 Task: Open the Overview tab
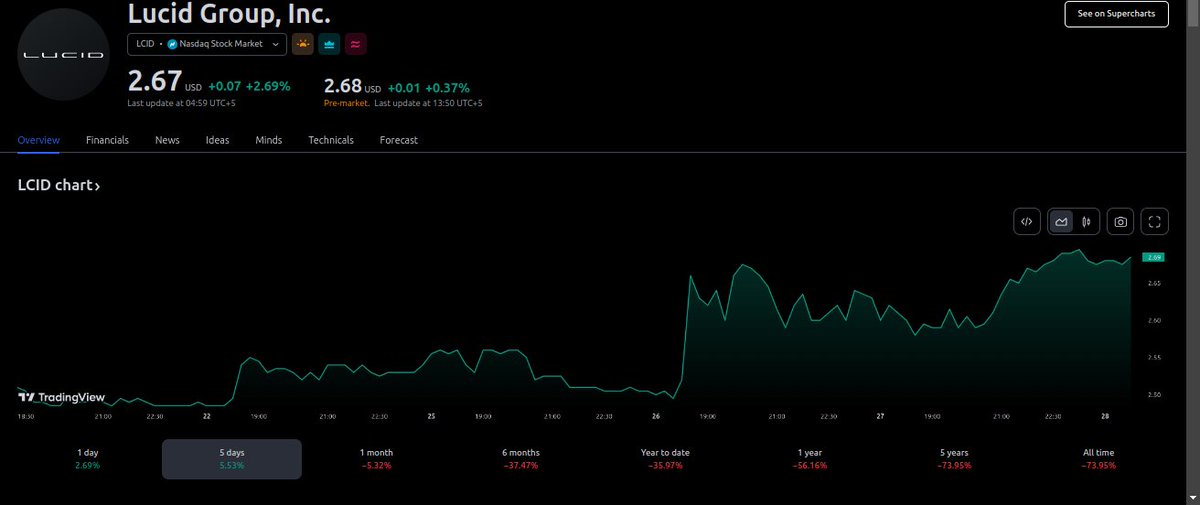pos(39,140)
